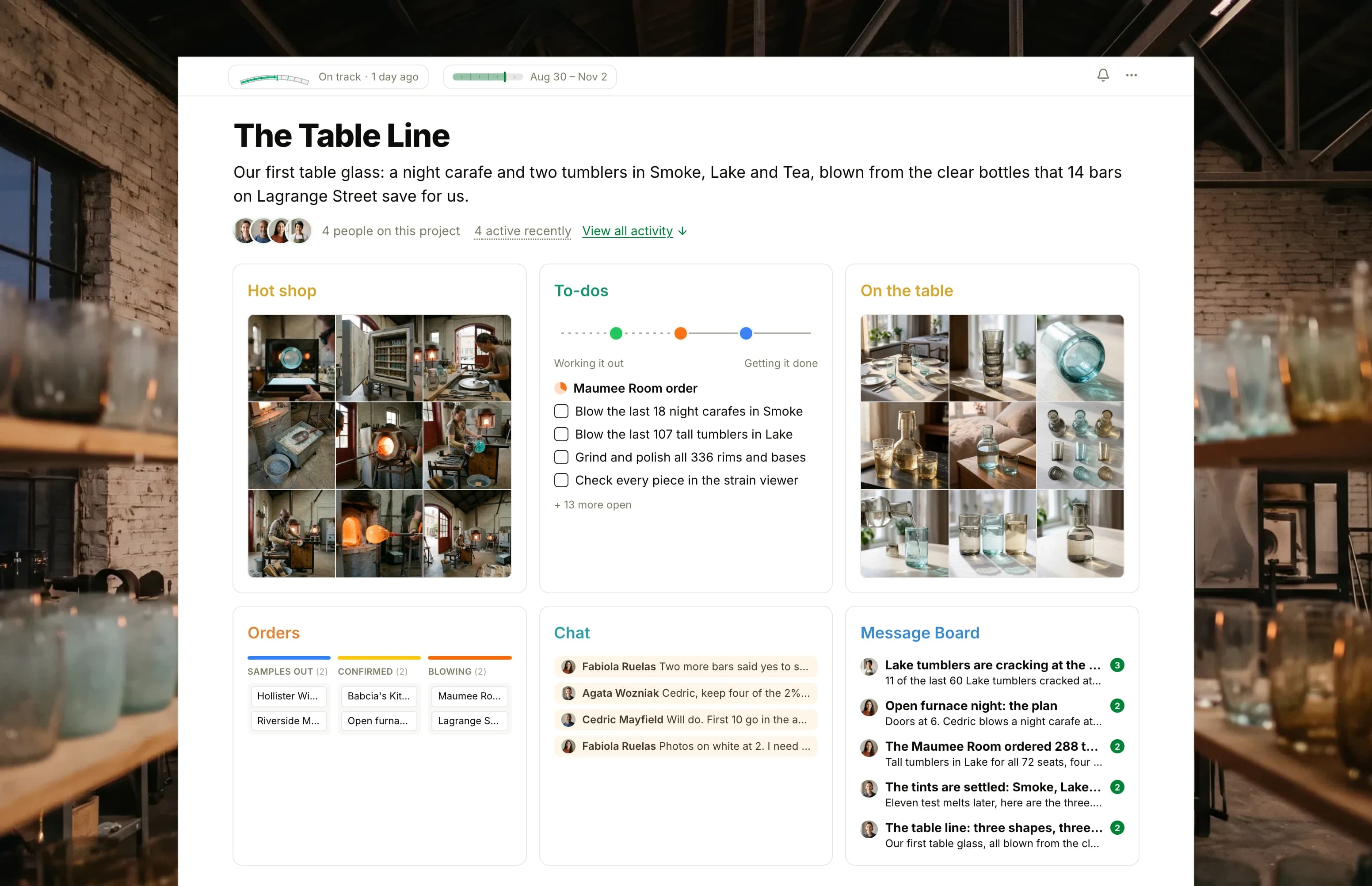Screen dimensions: 1372x886
Task: Expand '+ 13 more open' to-dos
Action: point(593,504)
